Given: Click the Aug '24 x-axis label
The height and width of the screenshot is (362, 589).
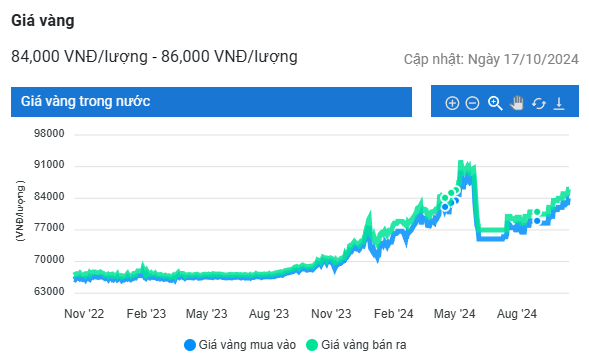Looking at the screenshot, I should (x=517, y=314).
